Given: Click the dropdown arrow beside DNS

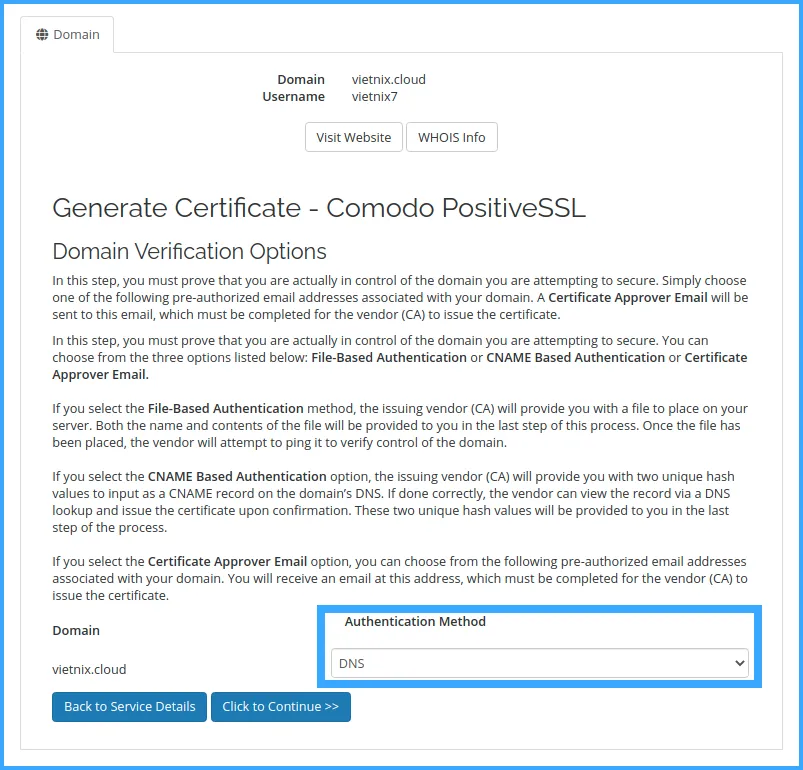Looking at the screenshot, I should (x=739, y=662).
